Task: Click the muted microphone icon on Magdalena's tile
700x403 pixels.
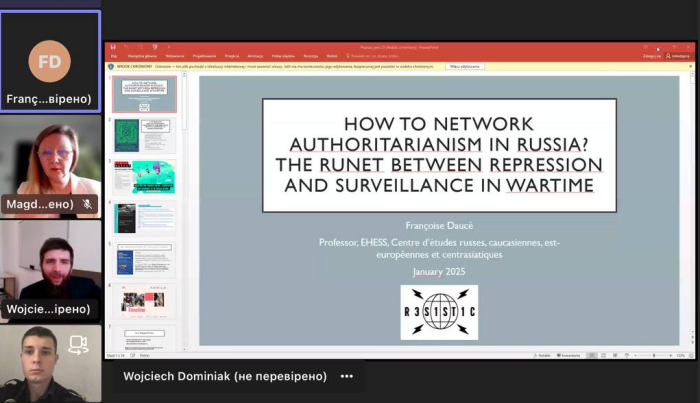Action: pyautogui.click(x=87, y=203)
